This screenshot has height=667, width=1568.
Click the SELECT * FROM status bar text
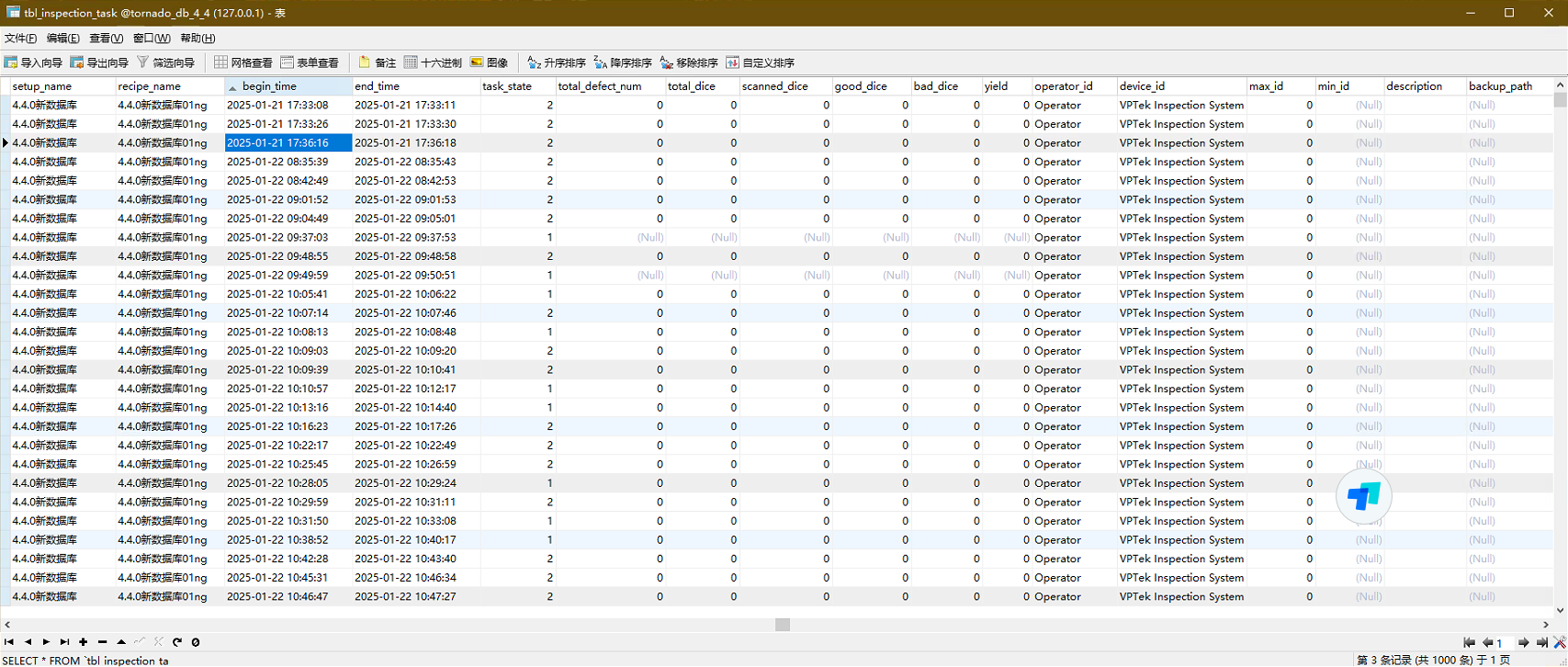85,661
